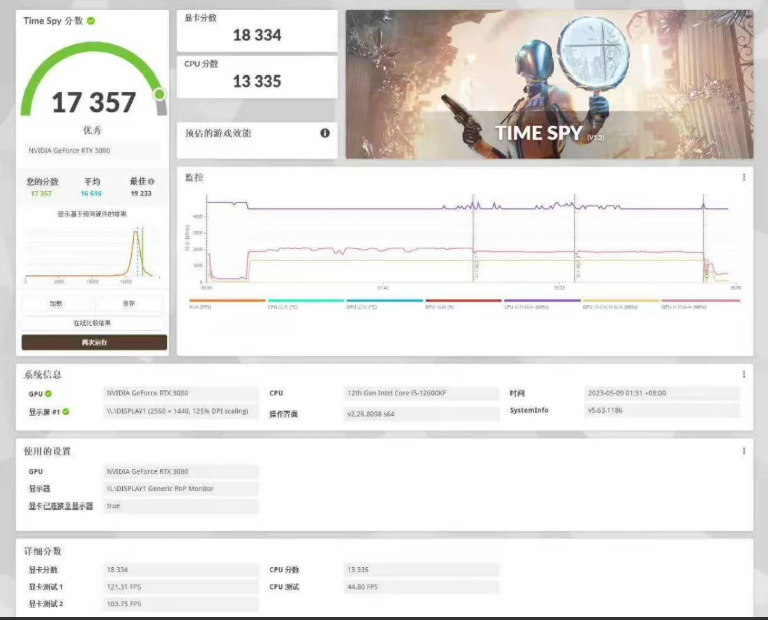Click the green knob on the score gauge
The image size is (768, 620).
click(x=159, y=94)
